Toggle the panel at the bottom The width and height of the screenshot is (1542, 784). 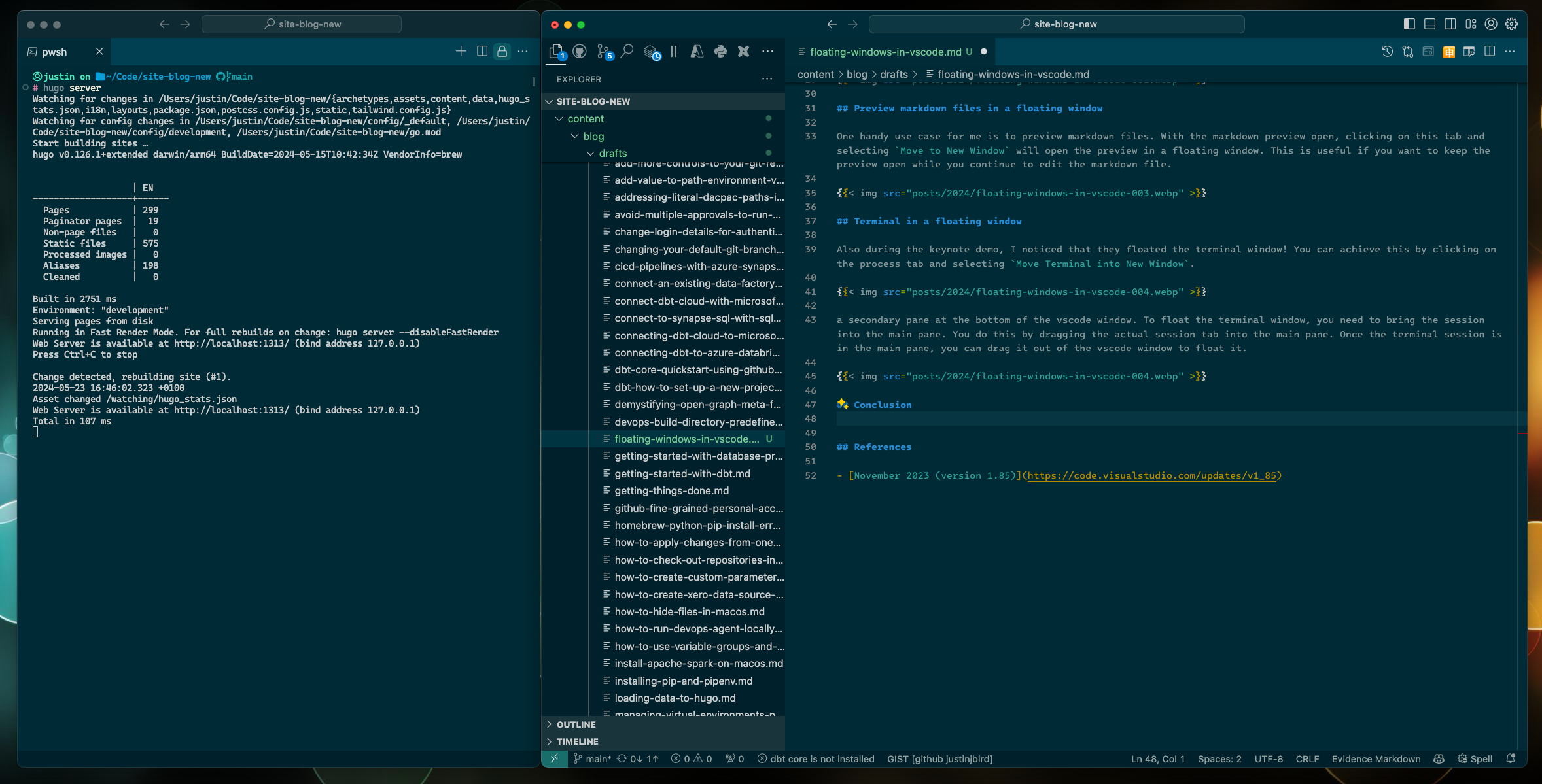tap(1429, 24)
